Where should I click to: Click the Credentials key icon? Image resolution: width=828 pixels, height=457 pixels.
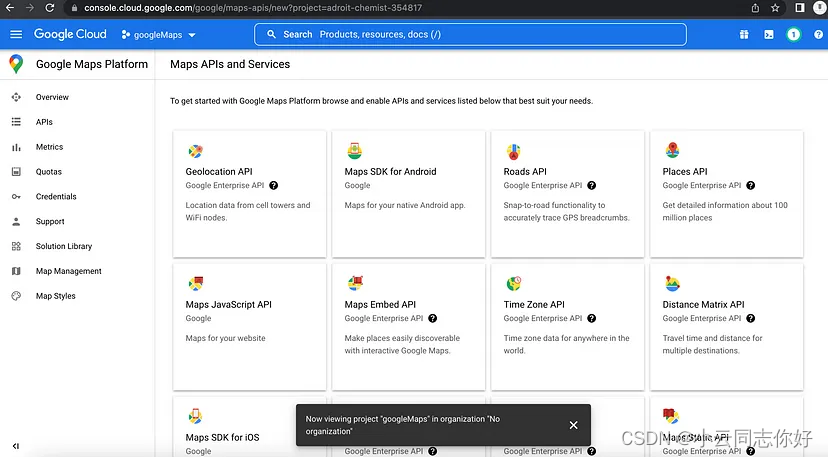pyautogui.click(x=16, y=197)
